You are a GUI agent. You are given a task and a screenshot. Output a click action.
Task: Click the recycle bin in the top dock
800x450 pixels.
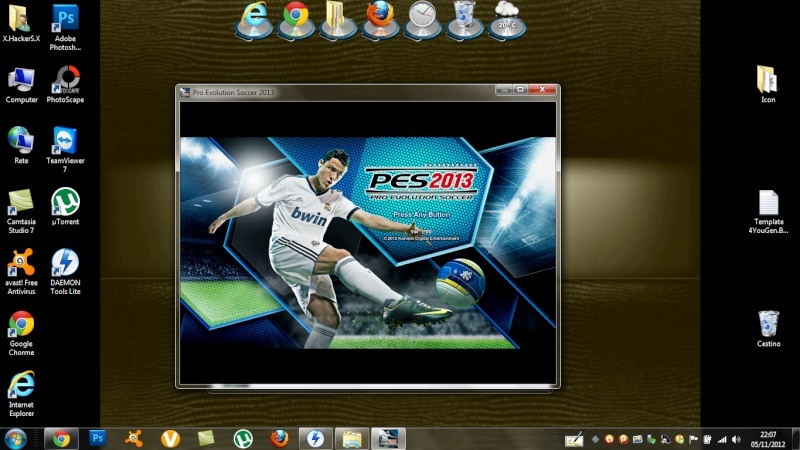(464, 19)
